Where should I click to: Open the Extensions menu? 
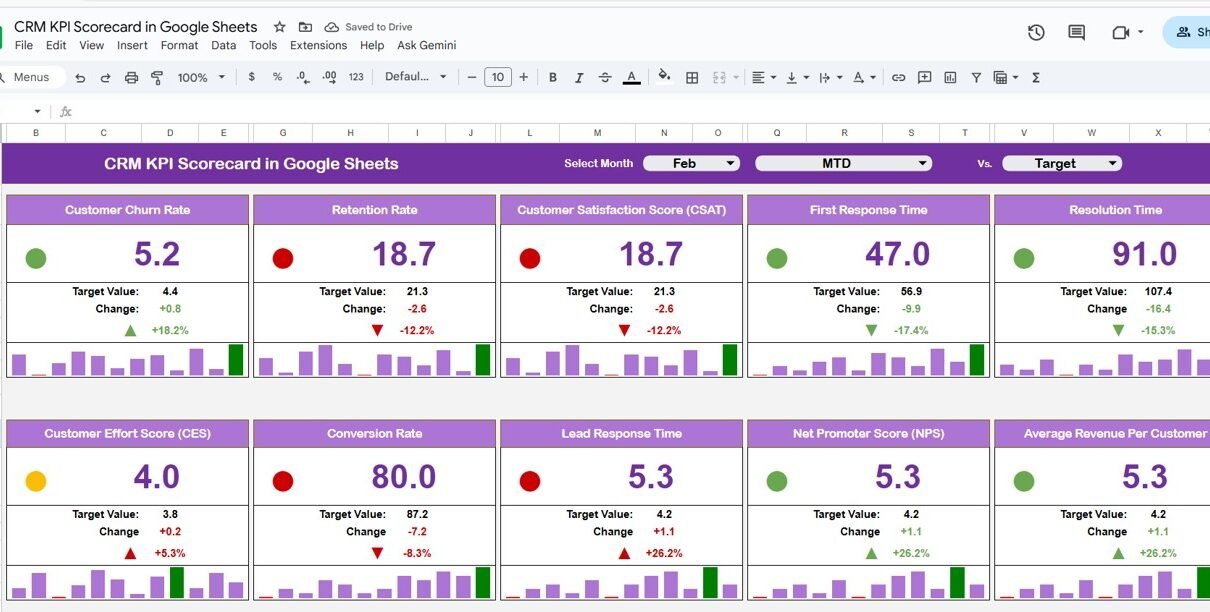pos(318,45)
